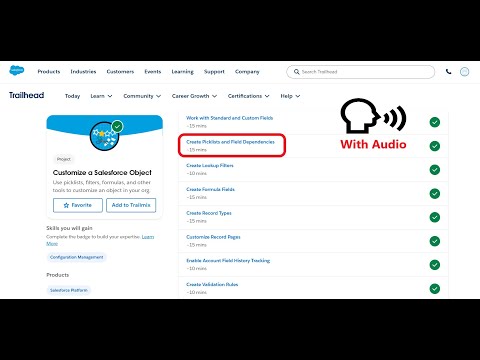Image resolution: width=480 pixels, height=360 pixels.
Task: Expand the Career Growth dropdown
Action: click(x=194, y=96)
